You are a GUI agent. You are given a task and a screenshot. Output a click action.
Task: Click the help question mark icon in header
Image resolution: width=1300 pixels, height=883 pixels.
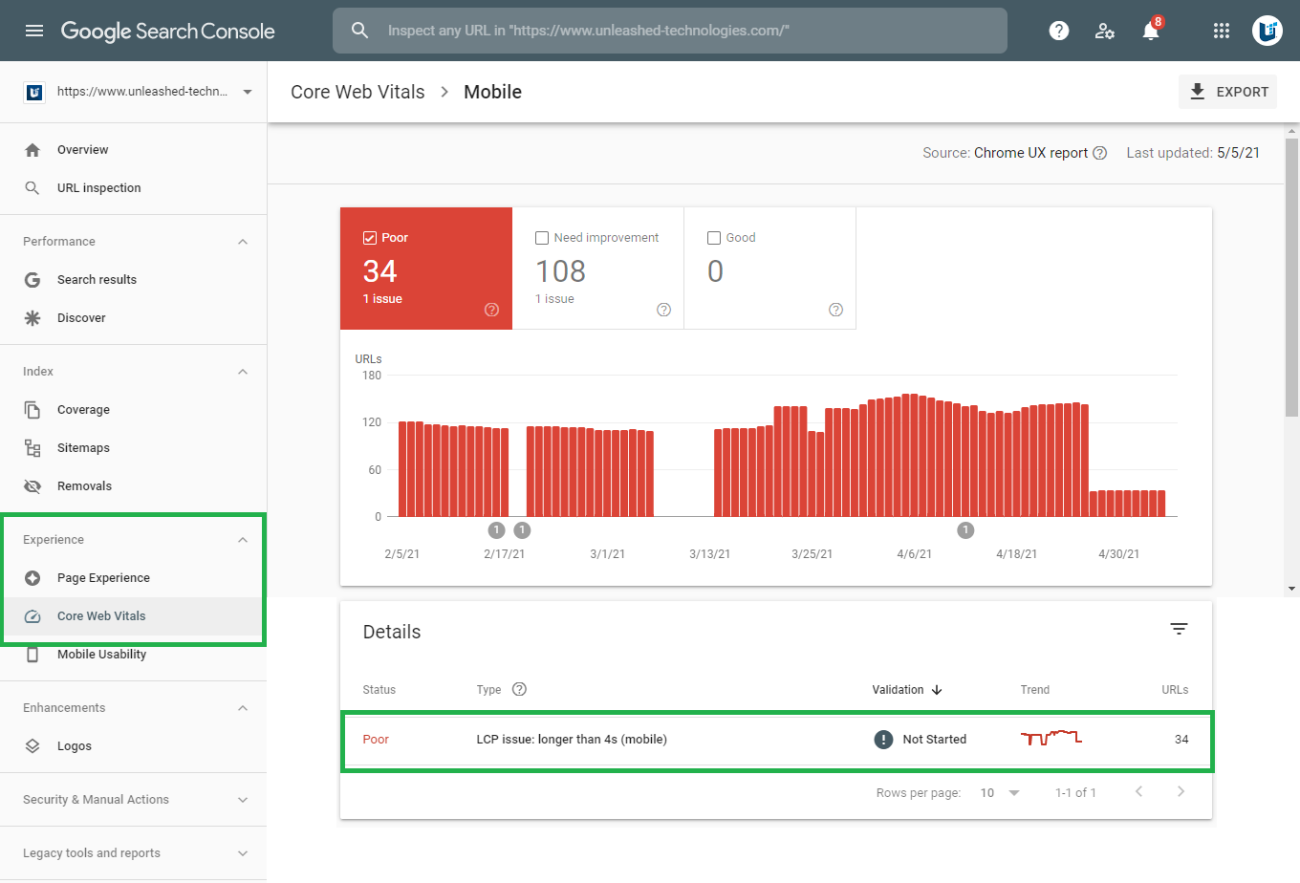[1058, 31]
